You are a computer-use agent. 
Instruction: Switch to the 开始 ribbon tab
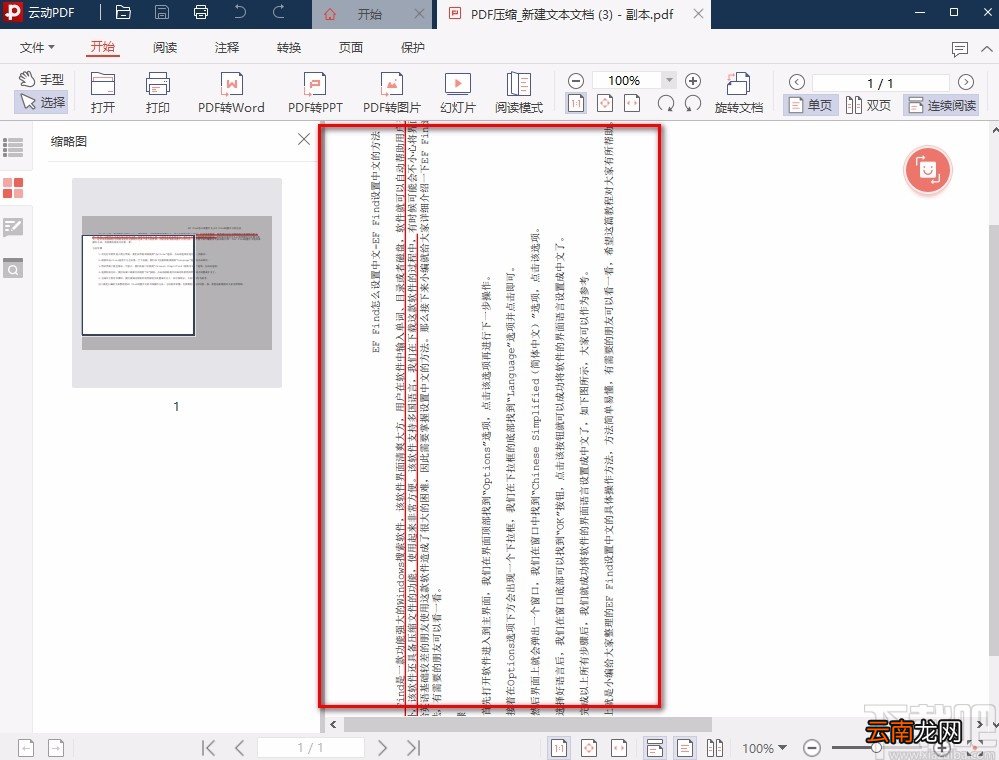coord(102,47)
